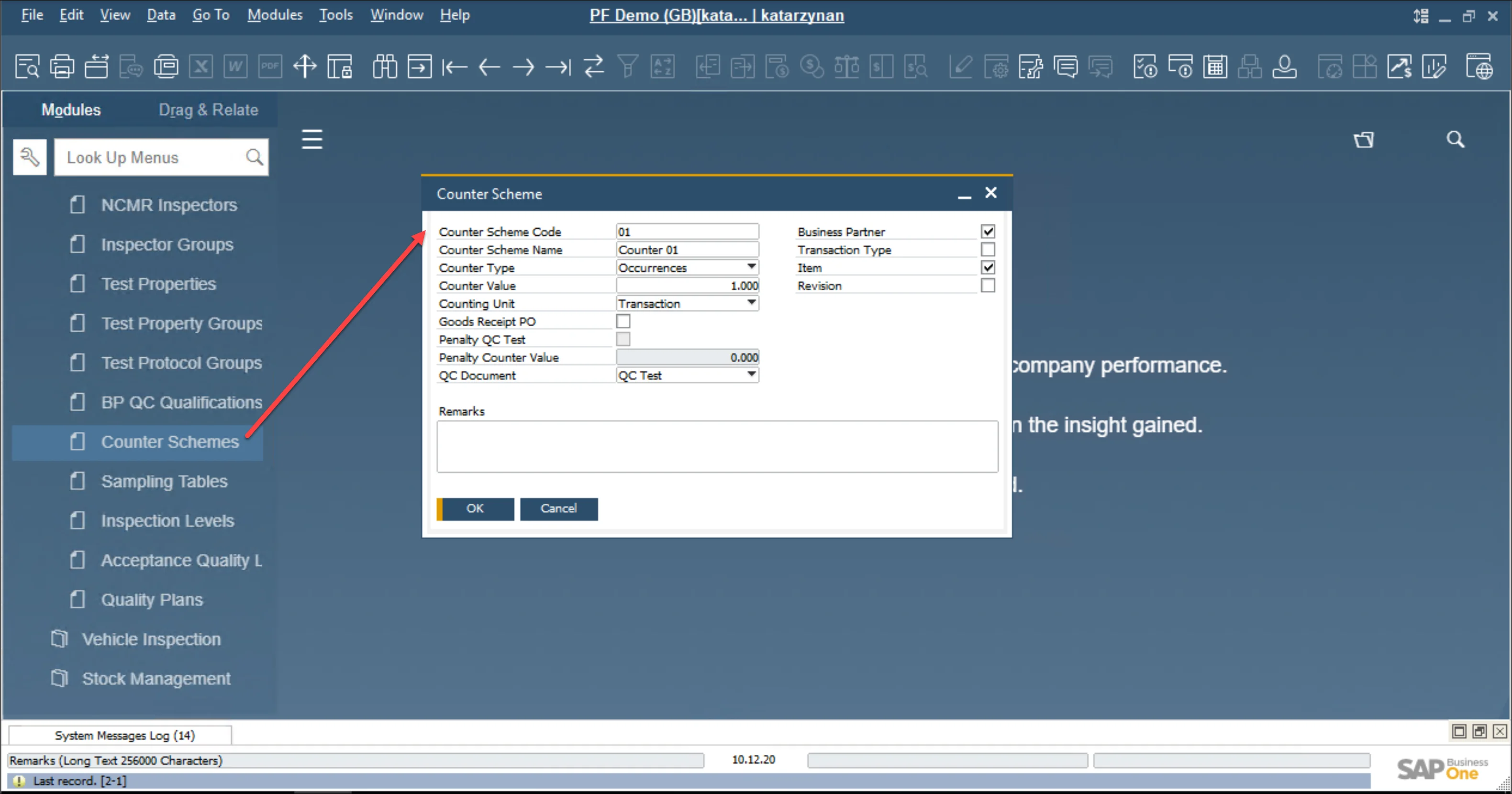Image resolution: width=1512 pixels, height=794 pixels.
Task: Click into the Remarks text area
Action: point(717,446)
